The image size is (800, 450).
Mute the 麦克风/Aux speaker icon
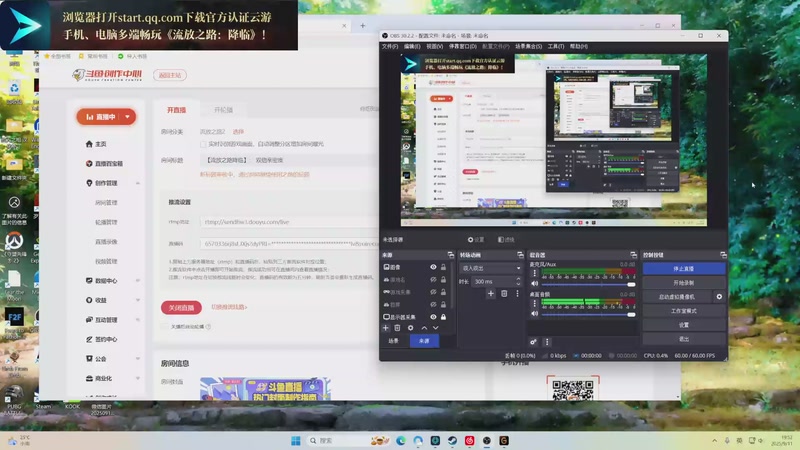[534, 284]
